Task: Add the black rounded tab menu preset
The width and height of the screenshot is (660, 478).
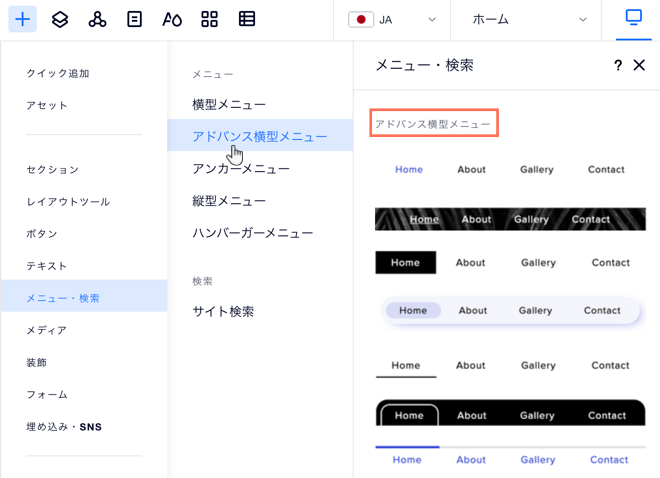Action: (510, 413)
